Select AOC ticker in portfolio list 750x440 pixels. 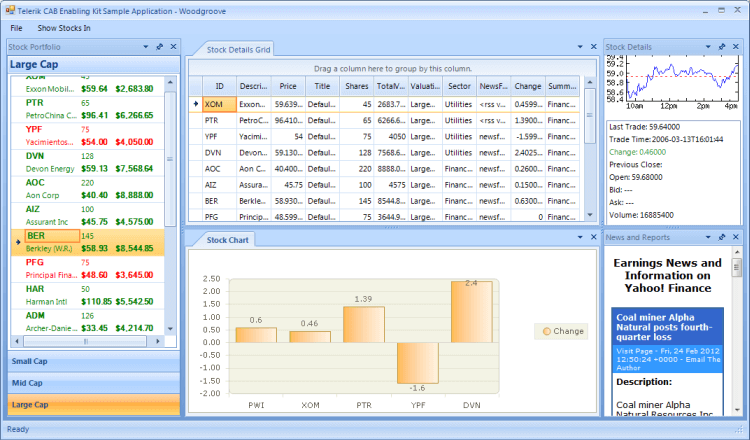pos(35,183)
